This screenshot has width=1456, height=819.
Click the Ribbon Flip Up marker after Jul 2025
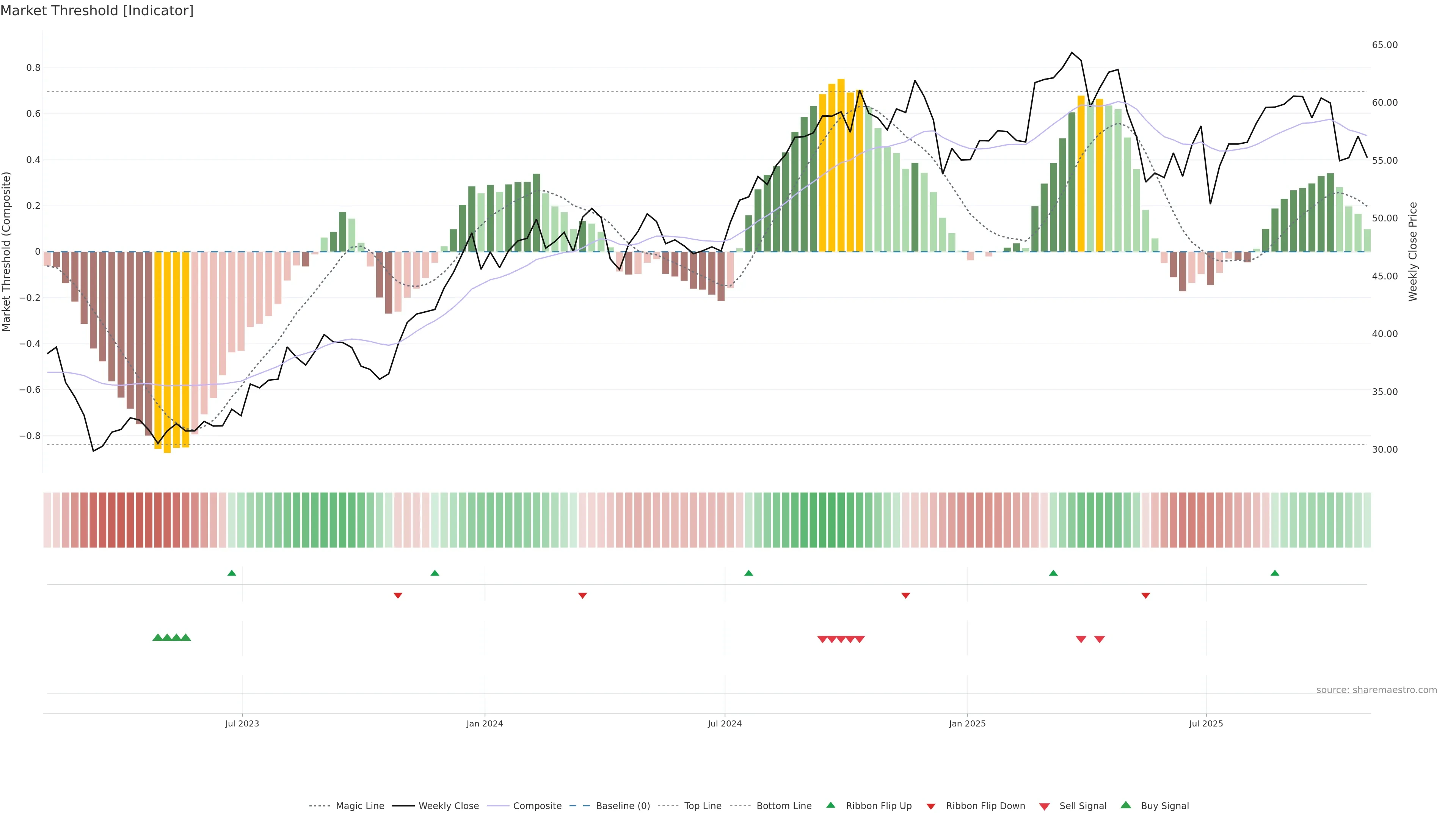pyautogui.click(x=1274, y=573)
